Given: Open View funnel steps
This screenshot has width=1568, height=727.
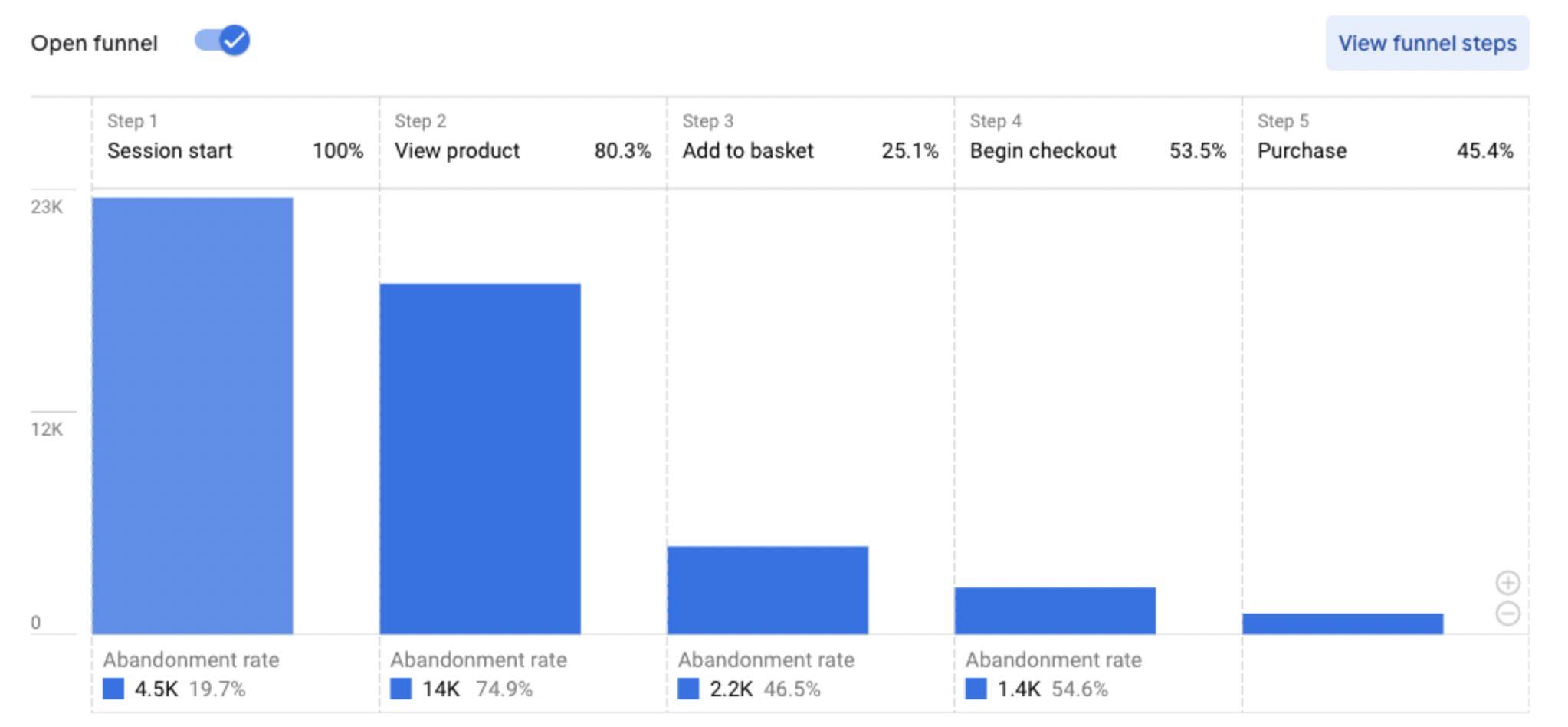Looking at the screenshot, I should [x=1427, y=43].
